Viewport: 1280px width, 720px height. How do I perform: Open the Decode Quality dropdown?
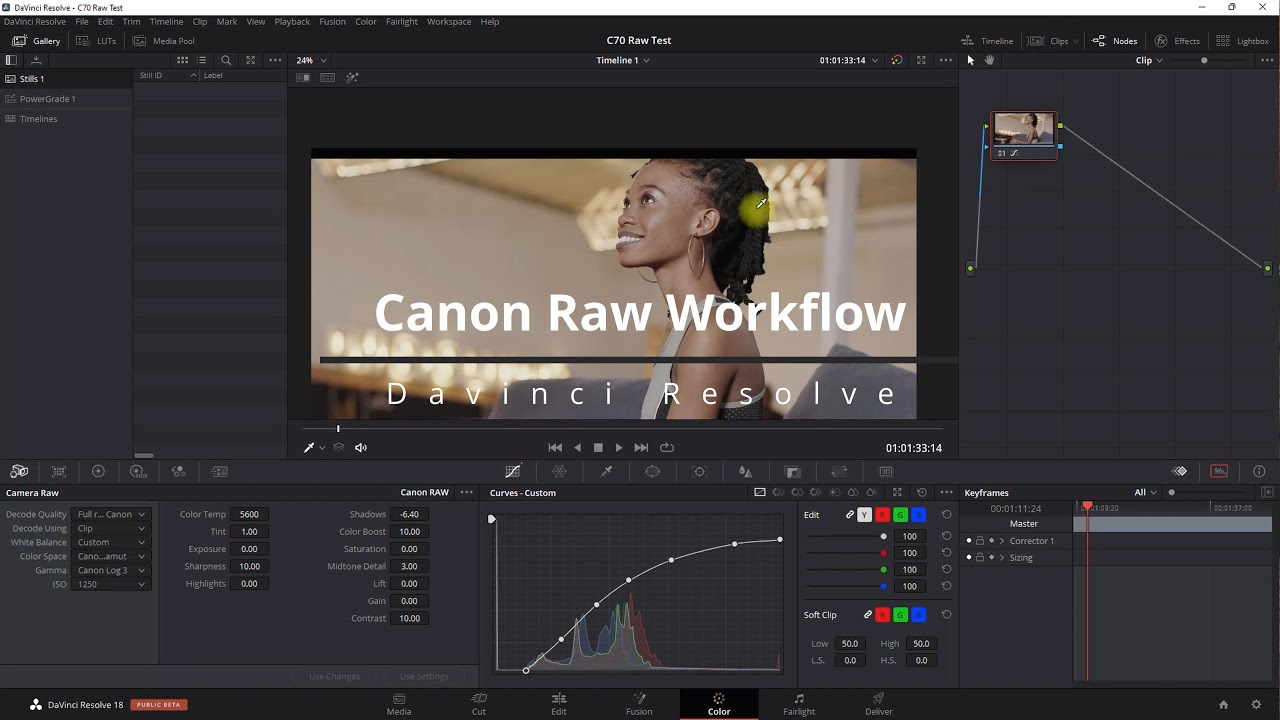110,514
